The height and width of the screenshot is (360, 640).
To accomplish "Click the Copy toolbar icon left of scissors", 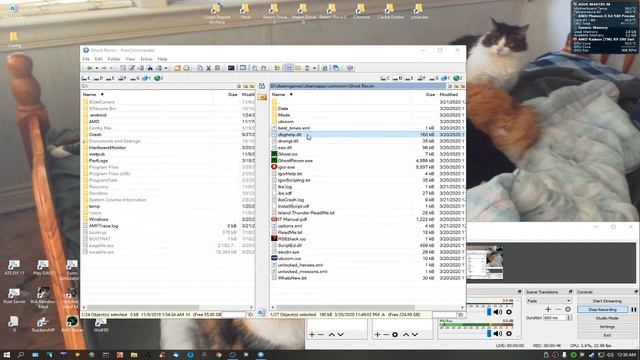I will point(200,68).
